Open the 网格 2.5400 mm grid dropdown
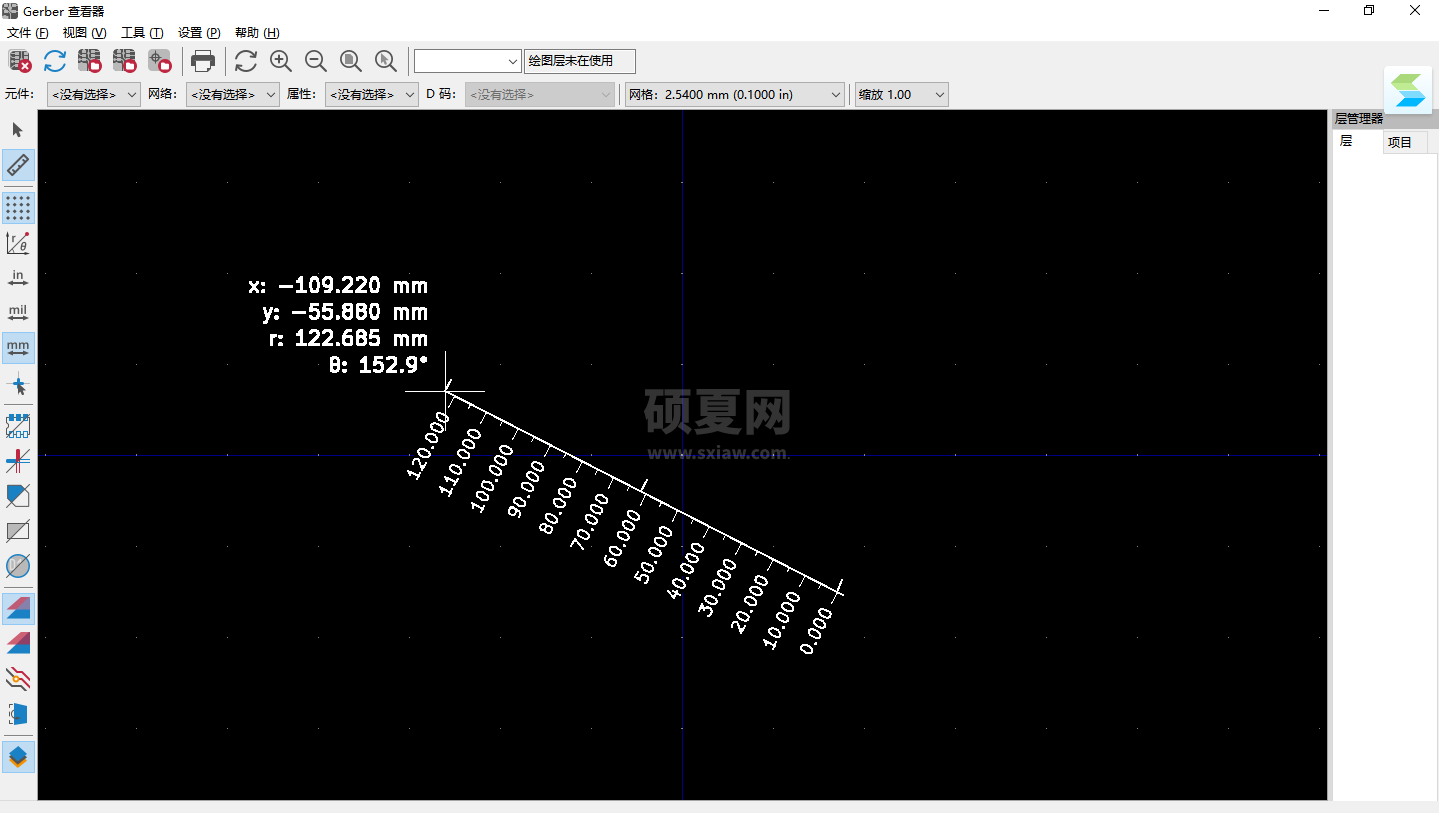 click(735, 95)
